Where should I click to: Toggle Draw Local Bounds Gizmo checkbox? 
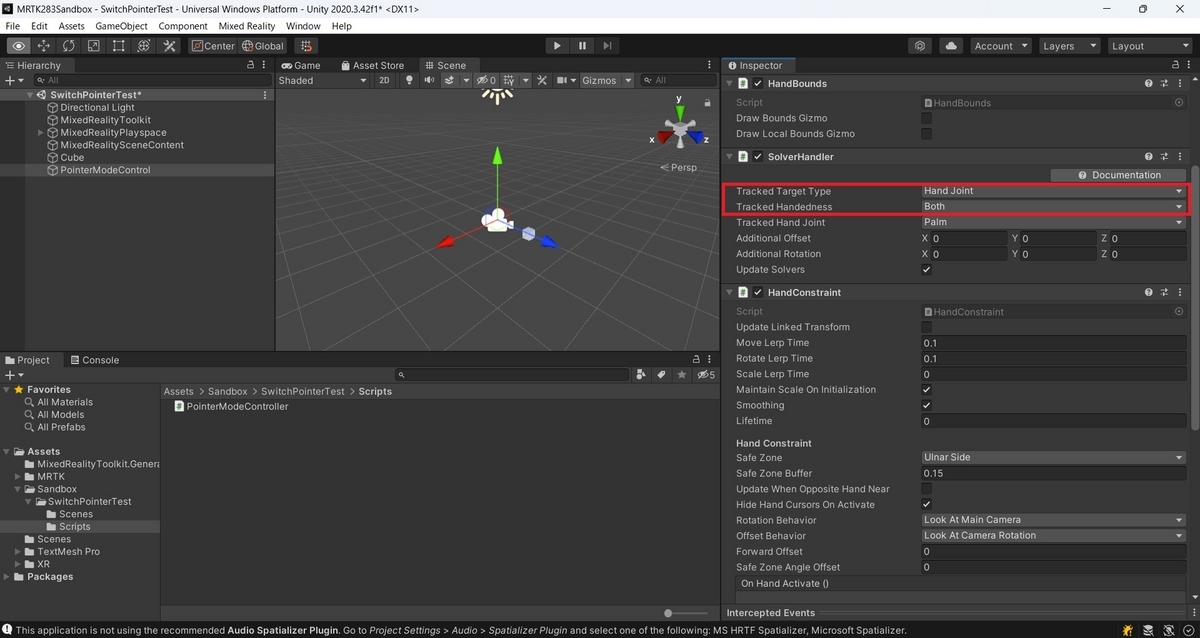926,134
